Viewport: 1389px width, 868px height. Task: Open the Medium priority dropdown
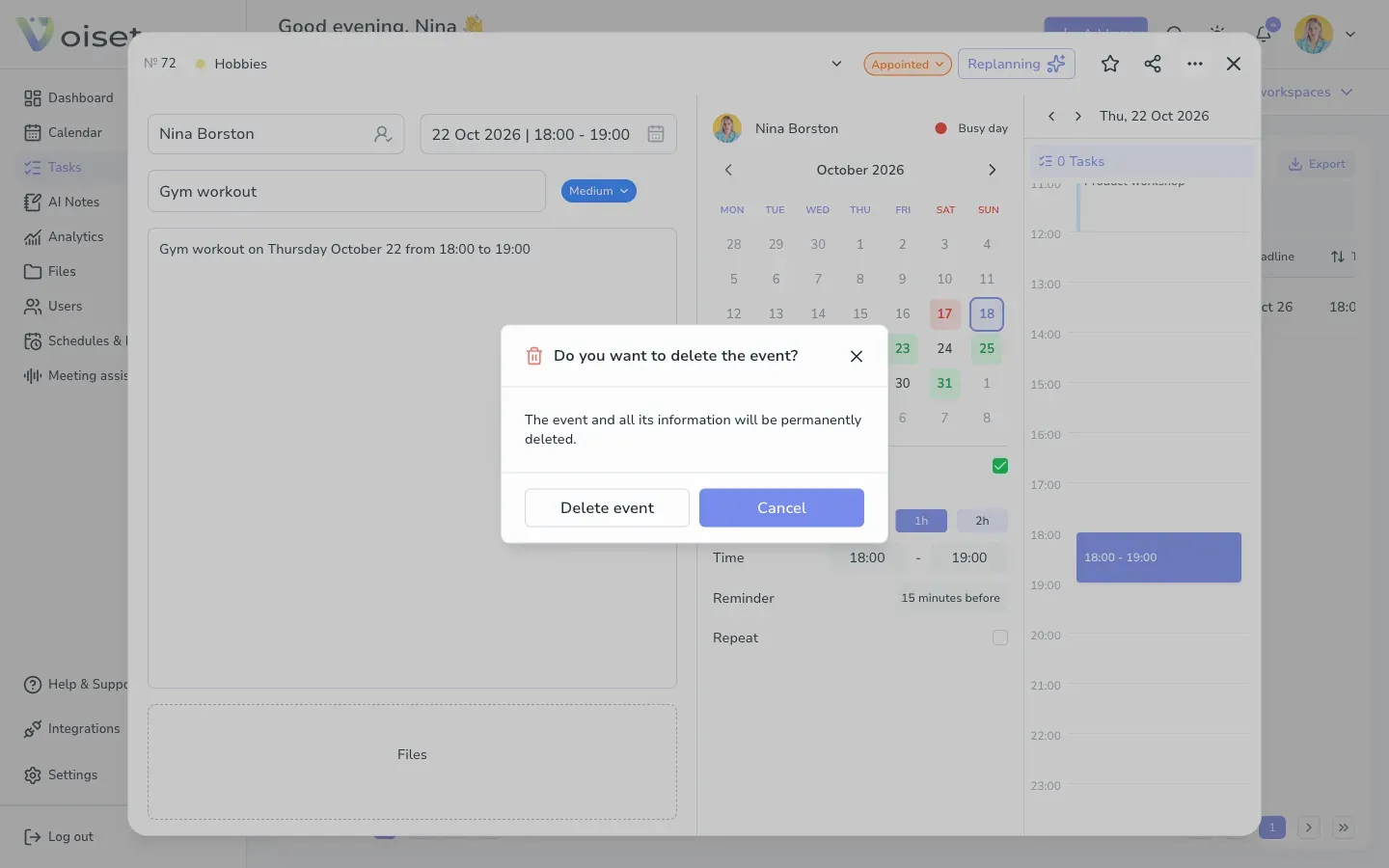click(599, 191)
